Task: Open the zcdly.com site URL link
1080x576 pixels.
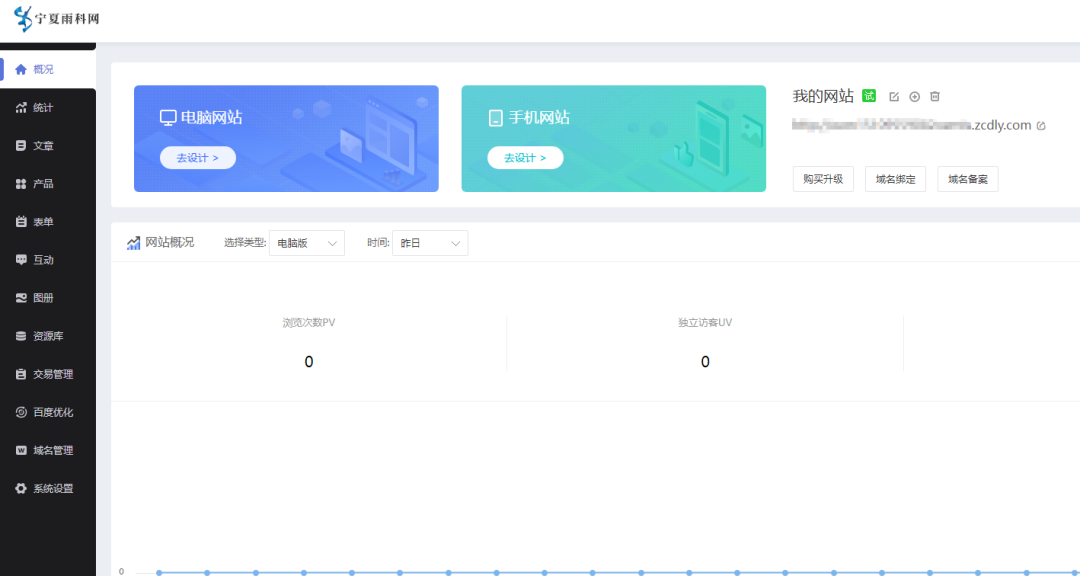Action: [x=912, y=125]
